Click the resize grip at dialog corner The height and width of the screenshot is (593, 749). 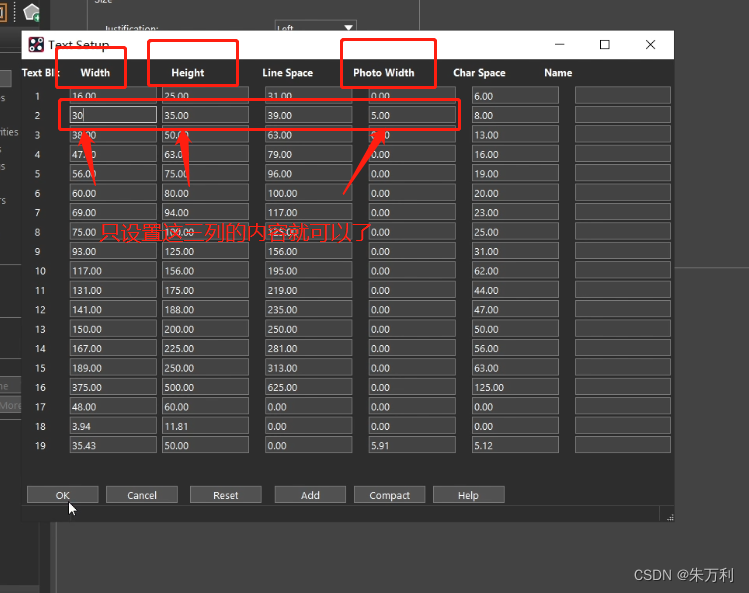[670, 517]
